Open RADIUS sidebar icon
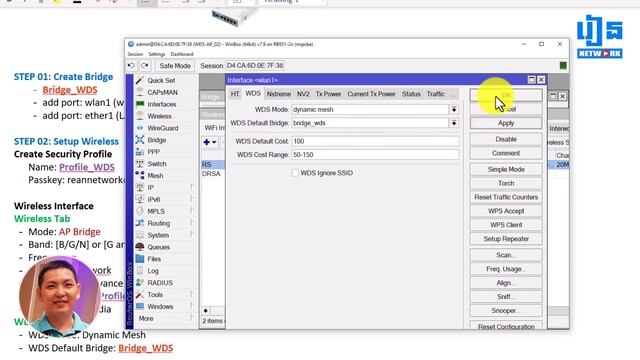The width and height of the screenshot is (640, 360). 140,282
